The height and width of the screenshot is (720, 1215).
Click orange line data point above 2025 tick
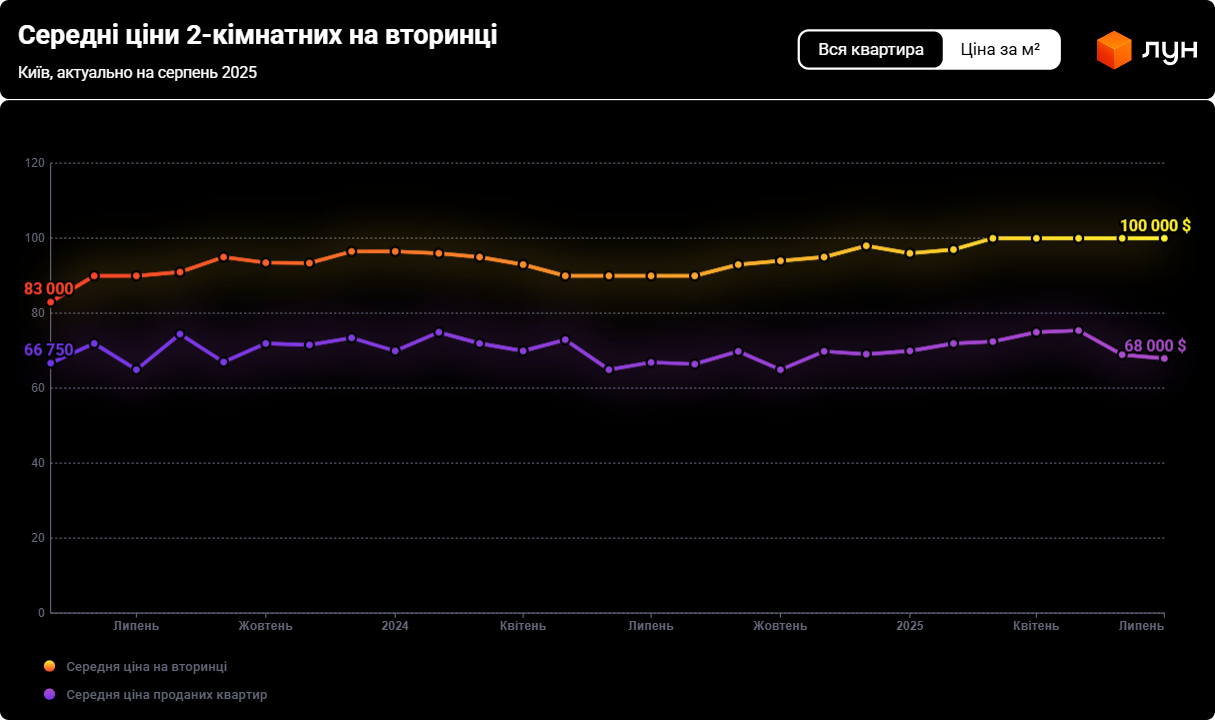click(909, 253)
